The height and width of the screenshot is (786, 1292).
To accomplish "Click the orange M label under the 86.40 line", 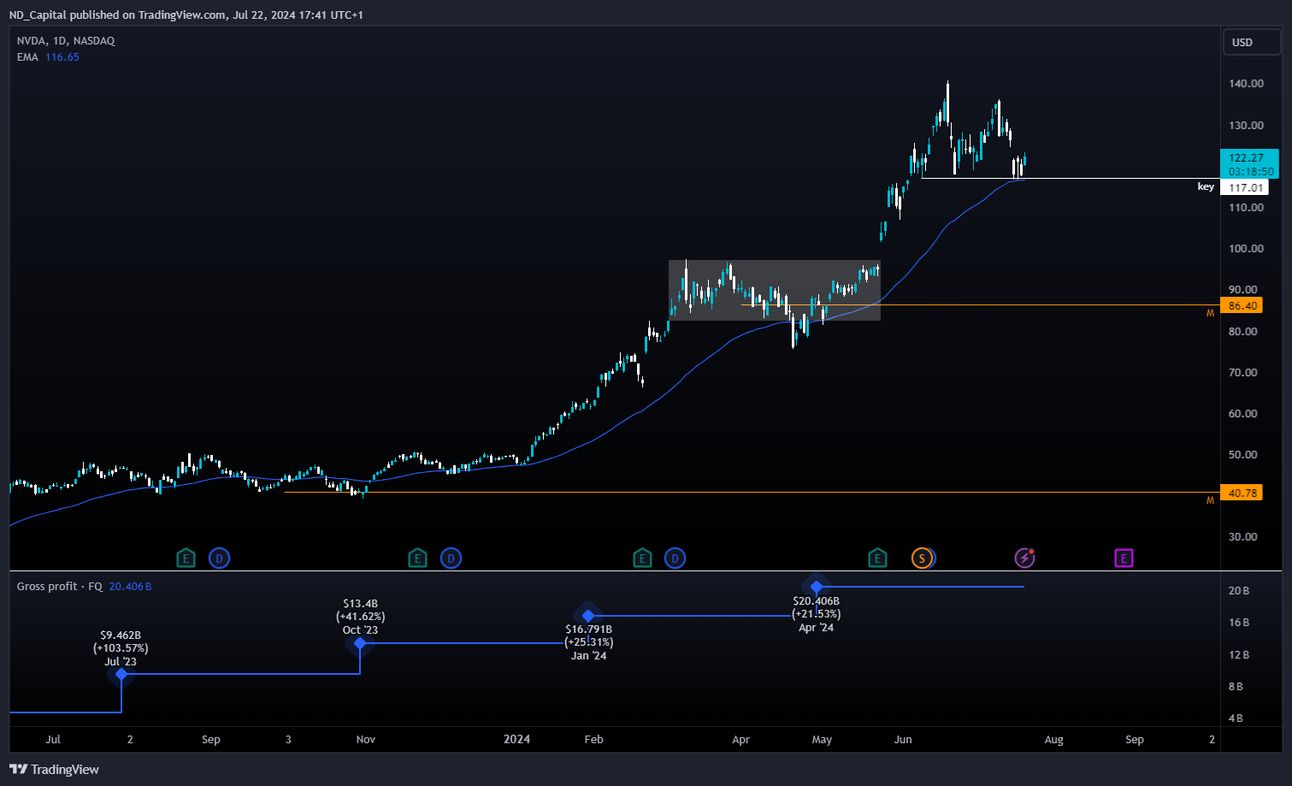I will coord(1210,314).
